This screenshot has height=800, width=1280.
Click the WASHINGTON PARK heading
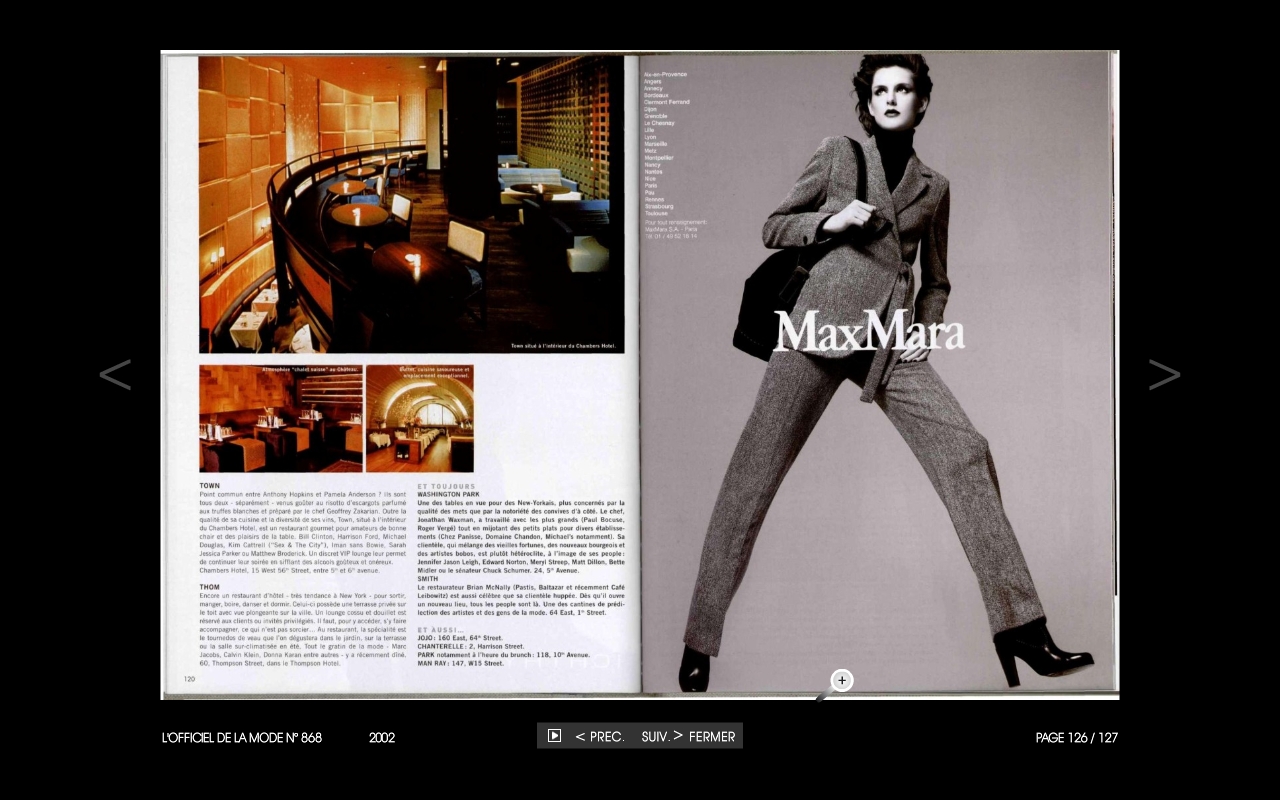pyautogui.click(x=450, y=495)
